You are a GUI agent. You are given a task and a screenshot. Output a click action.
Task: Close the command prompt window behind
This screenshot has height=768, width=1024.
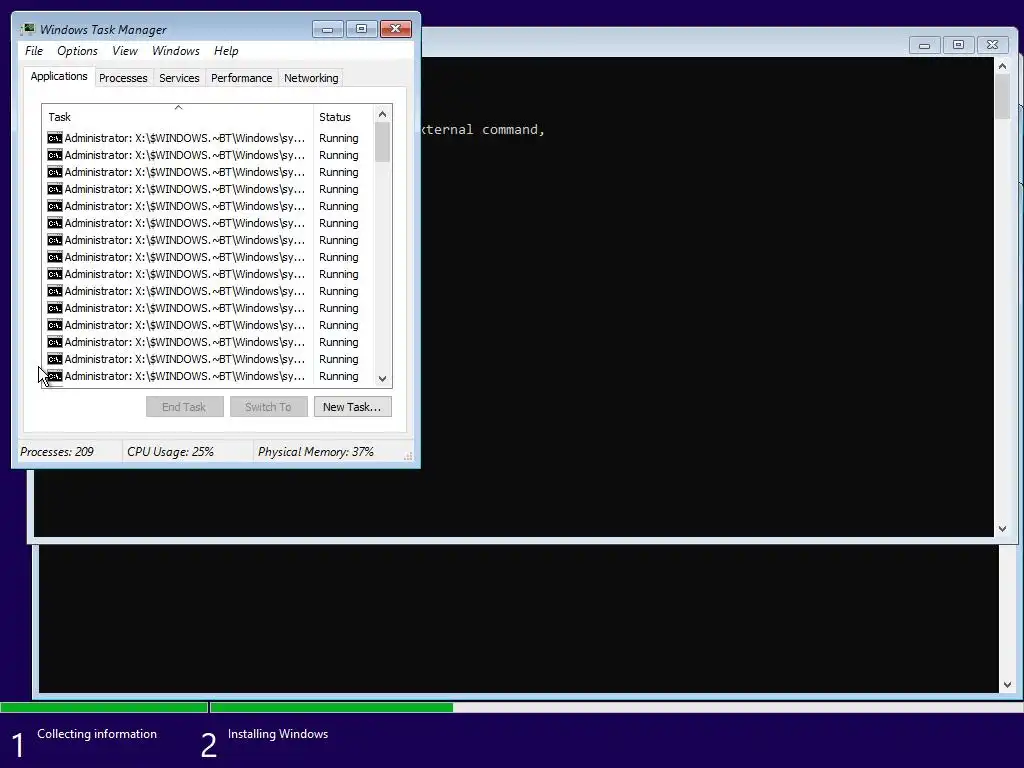[x=993, y=45]
